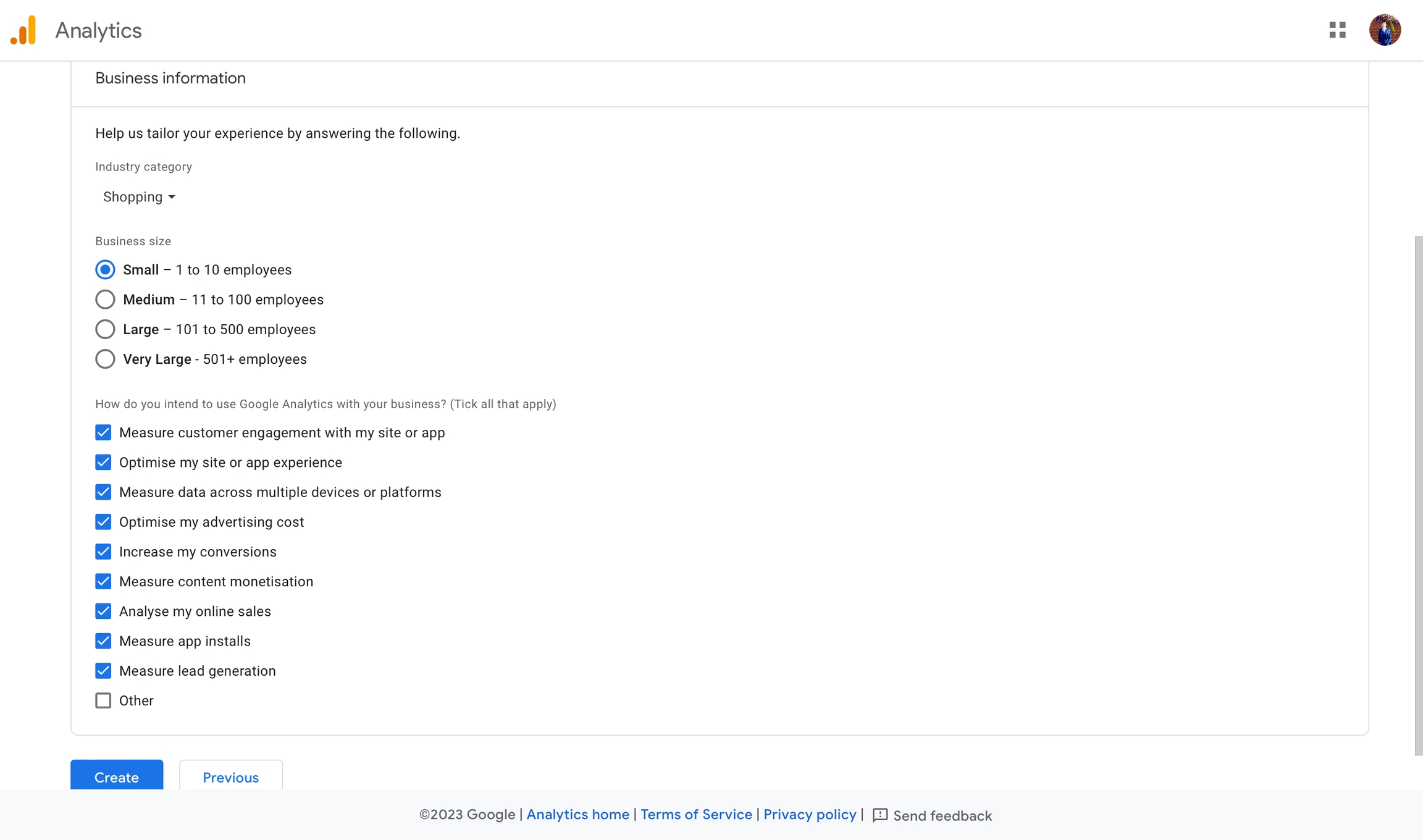Disable Measure app installs option
Image resolution: width=1423 pixels, height=840 pixels.
point(103,641)
